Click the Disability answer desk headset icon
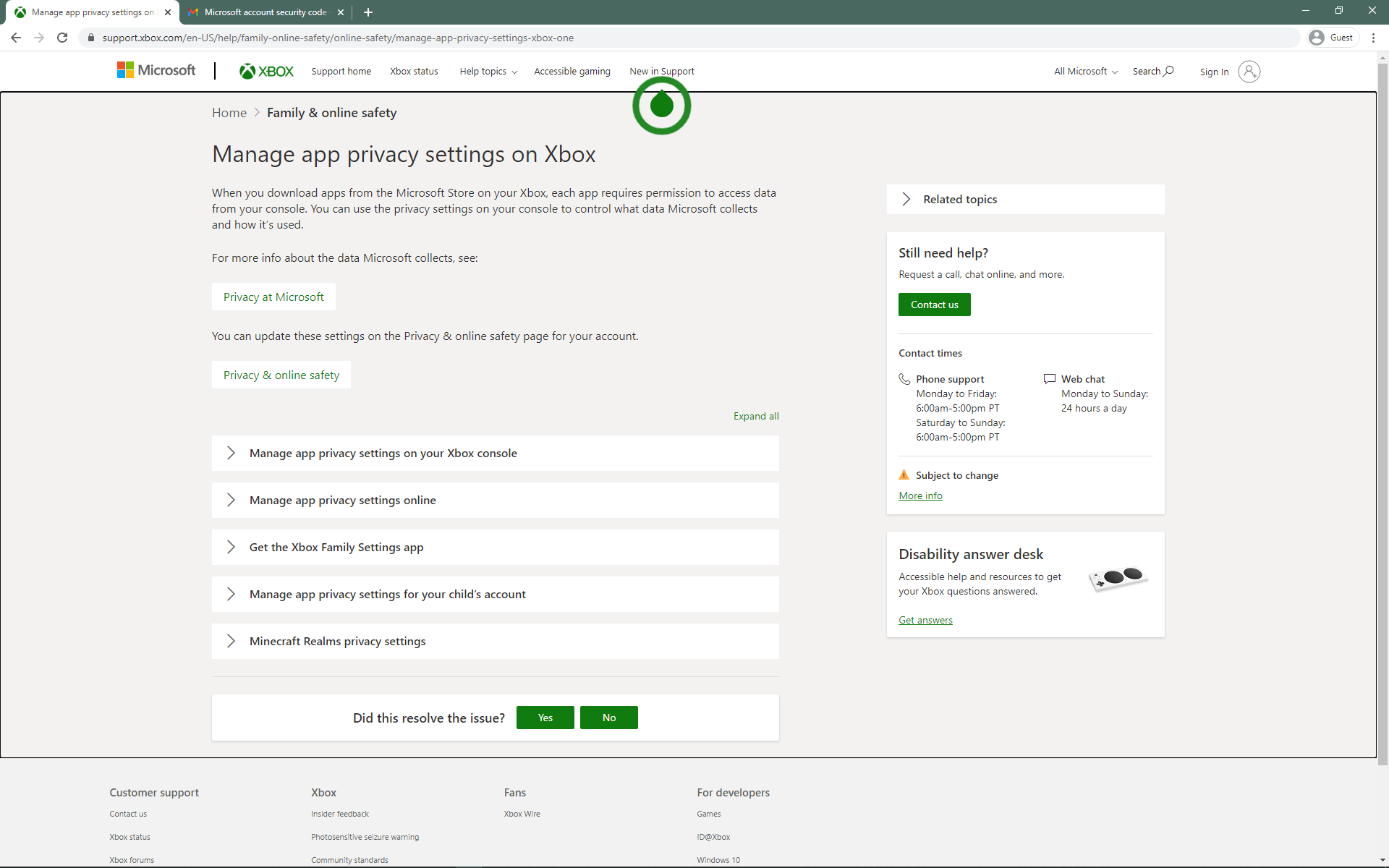 tap(1118, 582)
